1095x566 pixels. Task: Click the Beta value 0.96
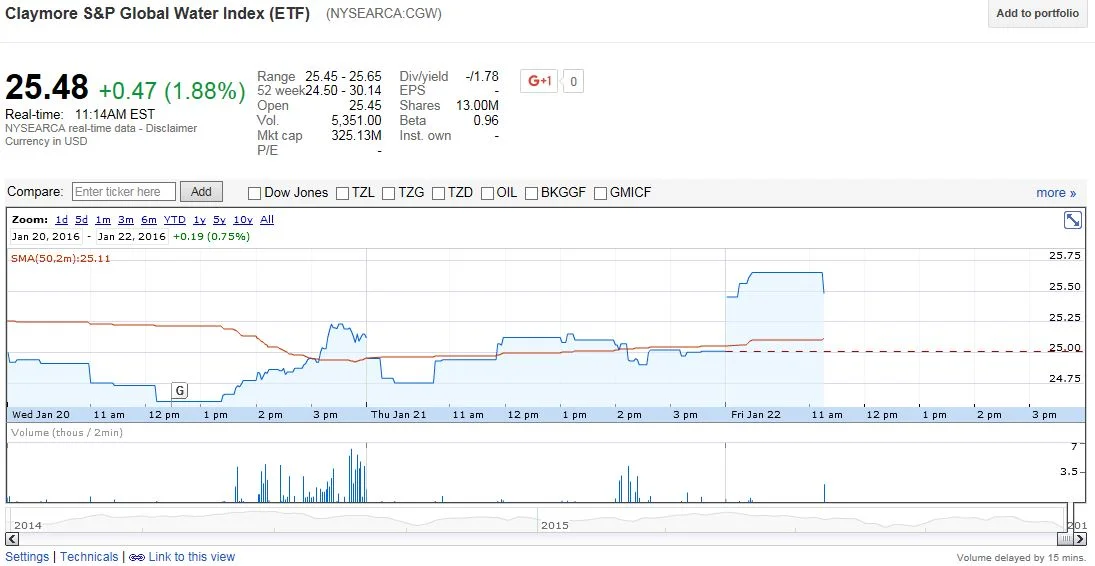(486, 121)
